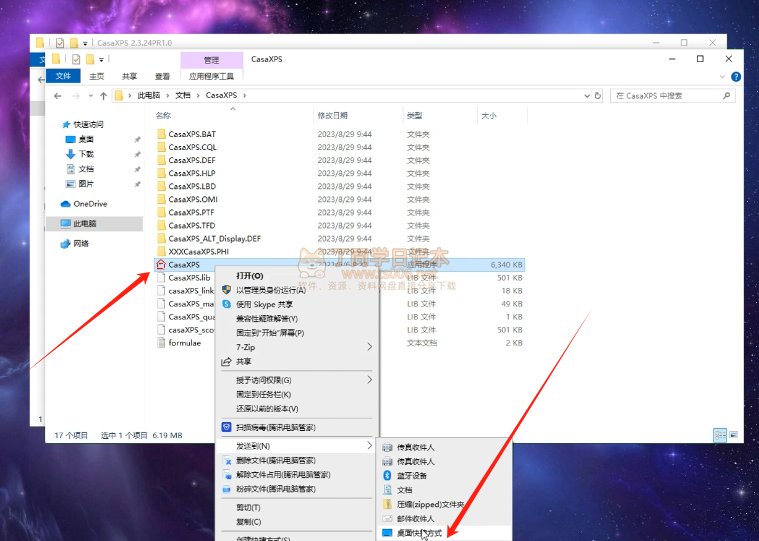Click the blue help question mark icon
The width and height of the screenshot is (759, 541).
pyautogui.click(x=736, y=76)
